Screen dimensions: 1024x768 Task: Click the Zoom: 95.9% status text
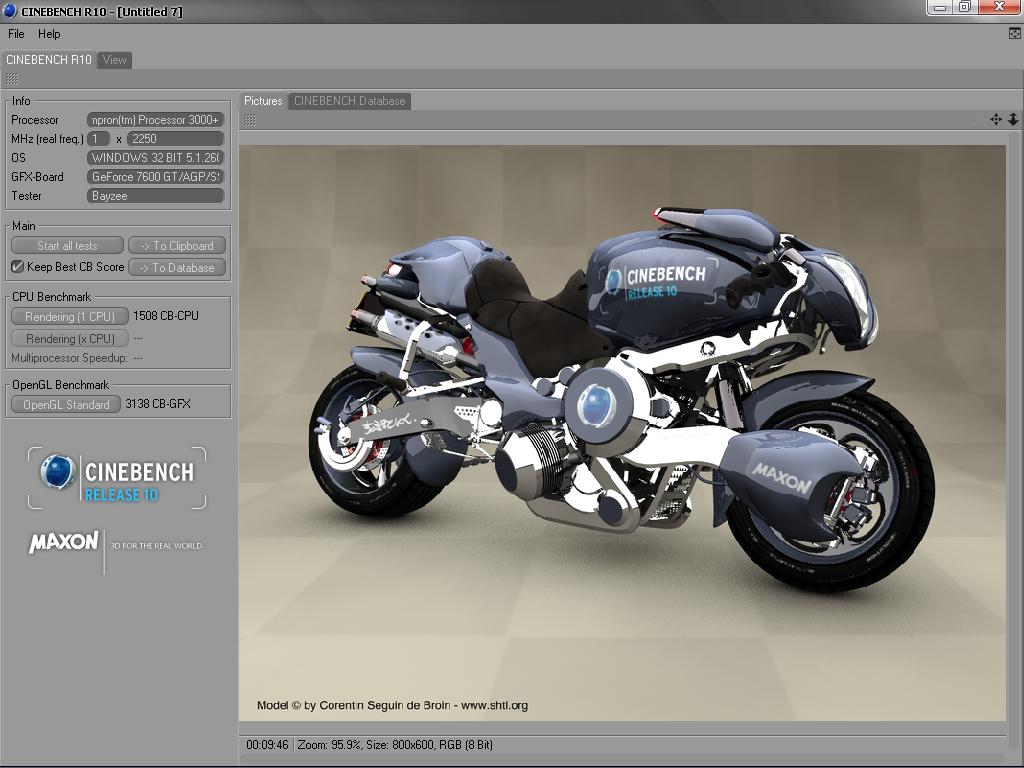click(x=328, y=745)
